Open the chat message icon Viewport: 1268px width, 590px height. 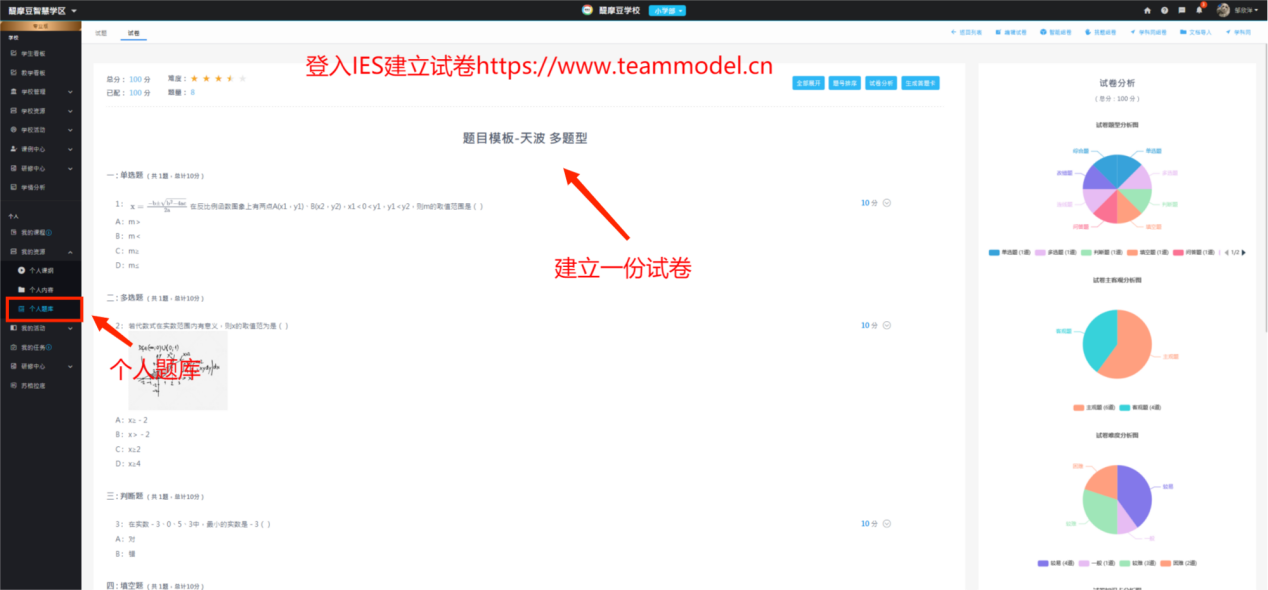click(x=1182, y=10)
